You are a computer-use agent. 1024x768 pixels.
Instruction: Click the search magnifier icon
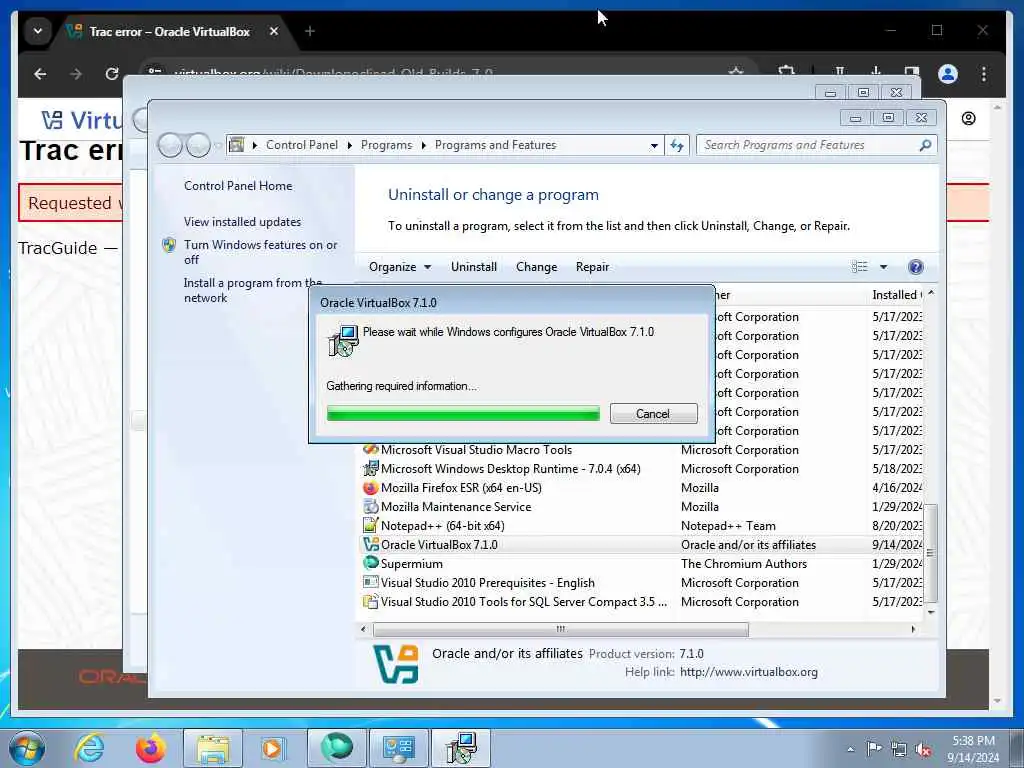click(x=925, y=145)
